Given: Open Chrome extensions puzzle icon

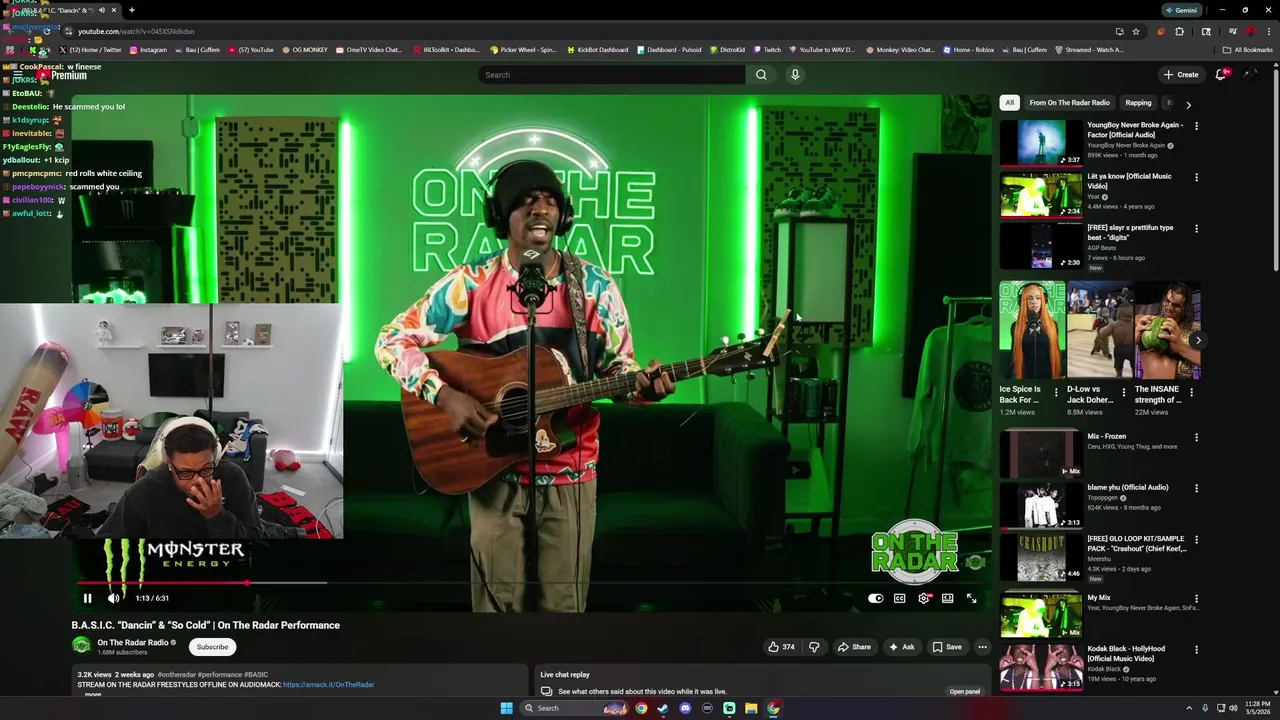Looking at the screenshot, I should pos(1179,31).
